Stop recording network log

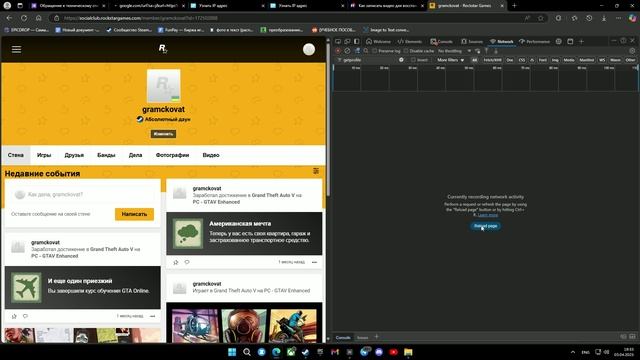point(338,51)
